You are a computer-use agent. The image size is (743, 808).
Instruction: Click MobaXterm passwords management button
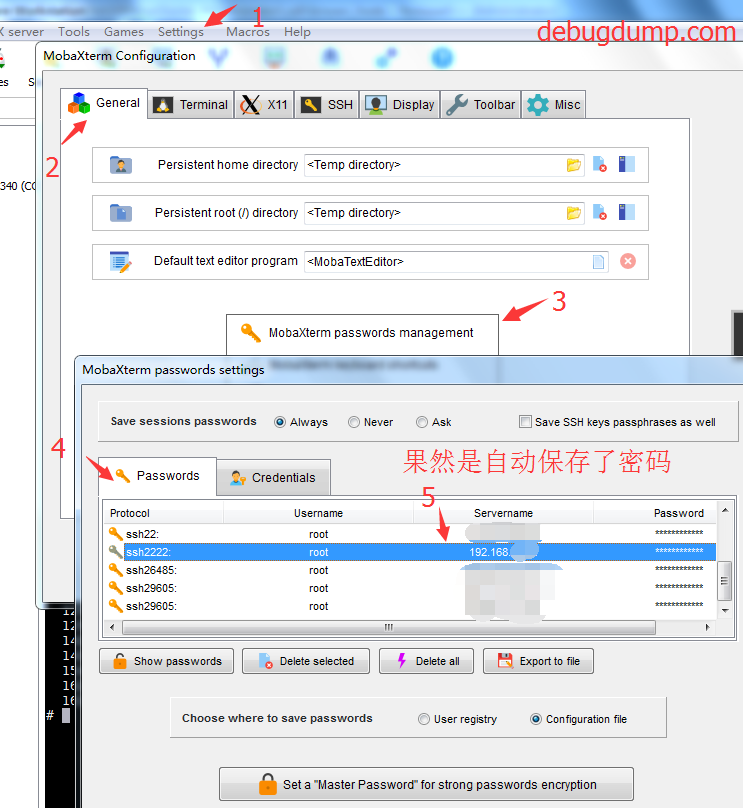362,333
